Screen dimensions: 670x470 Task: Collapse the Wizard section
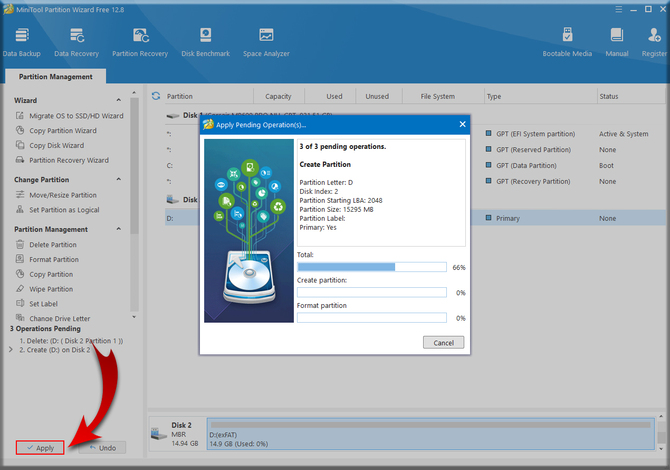coord(118,100)
